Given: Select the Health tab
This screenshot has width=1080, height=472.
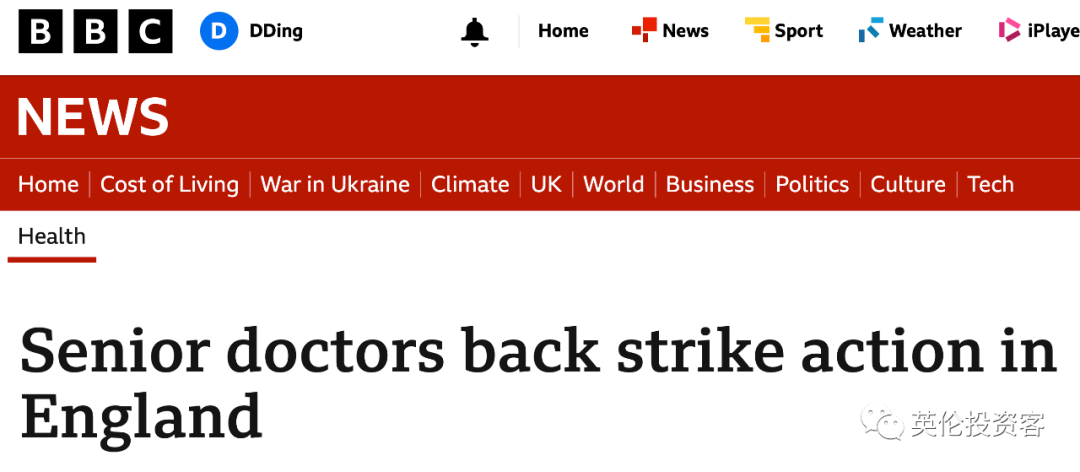Looking at the screenshot, I should tap(52, 237).
